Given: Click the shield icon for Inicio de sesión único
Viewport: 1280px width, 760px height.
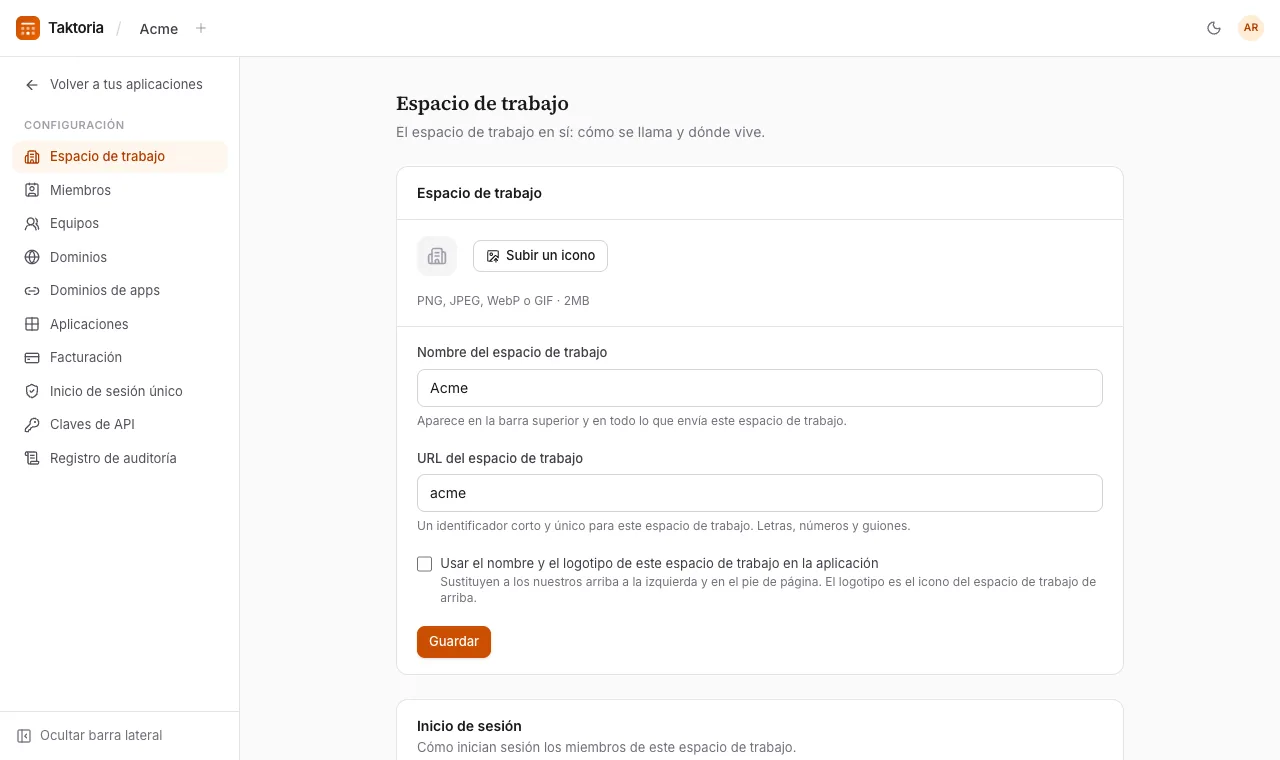Looking at the screenshot, I should [32, 391].
